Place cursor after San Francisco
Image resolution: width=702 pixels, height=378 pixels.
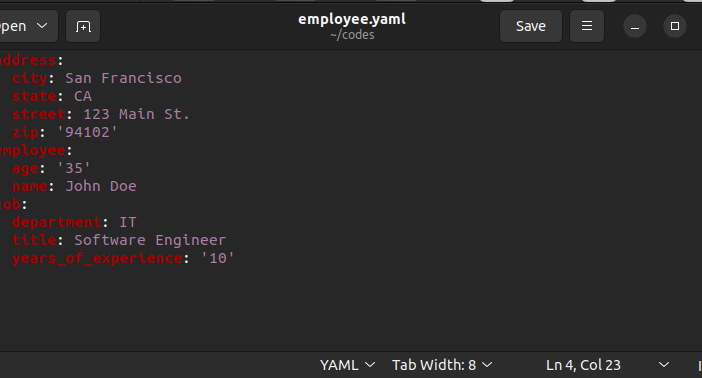pyautogui.click(x=182, y=78)
